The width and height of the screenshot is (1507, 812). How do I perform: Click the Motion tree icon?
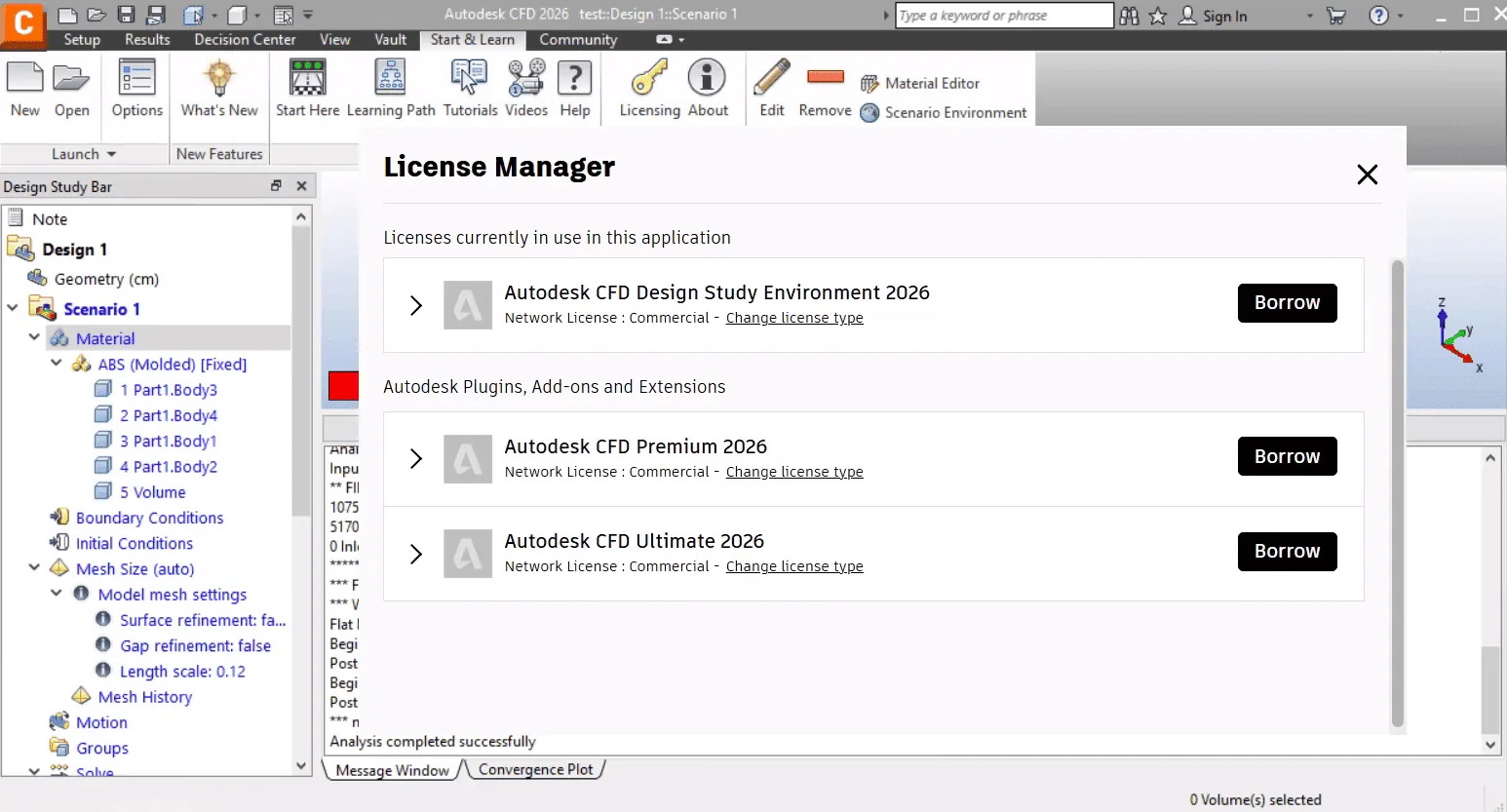59,722
